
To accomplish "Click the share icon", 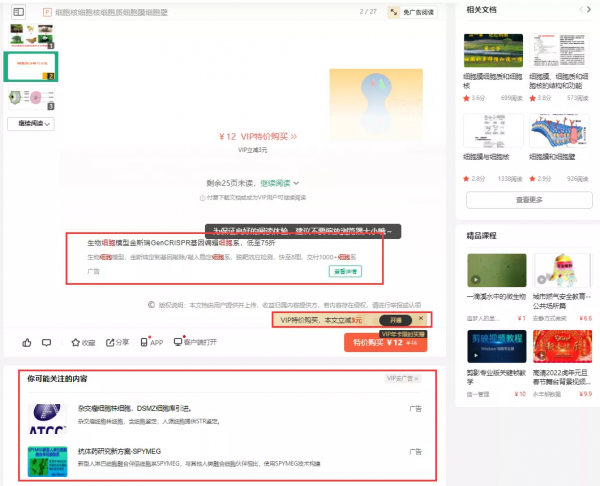I will [110, 342].
